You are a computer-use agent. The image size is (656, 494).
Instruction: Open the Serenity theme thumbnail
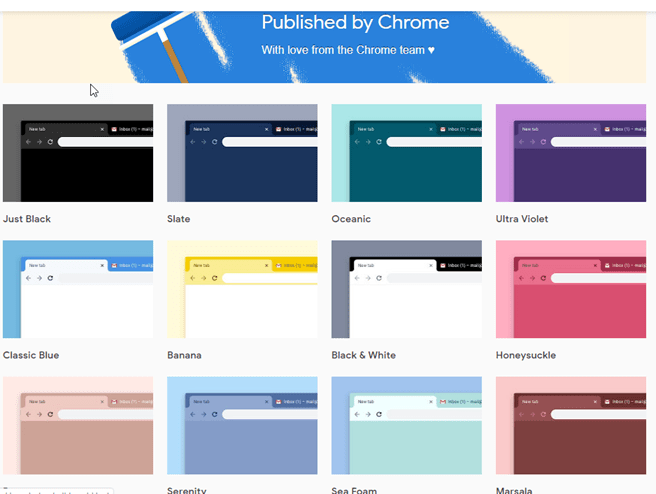coord(242,425)
